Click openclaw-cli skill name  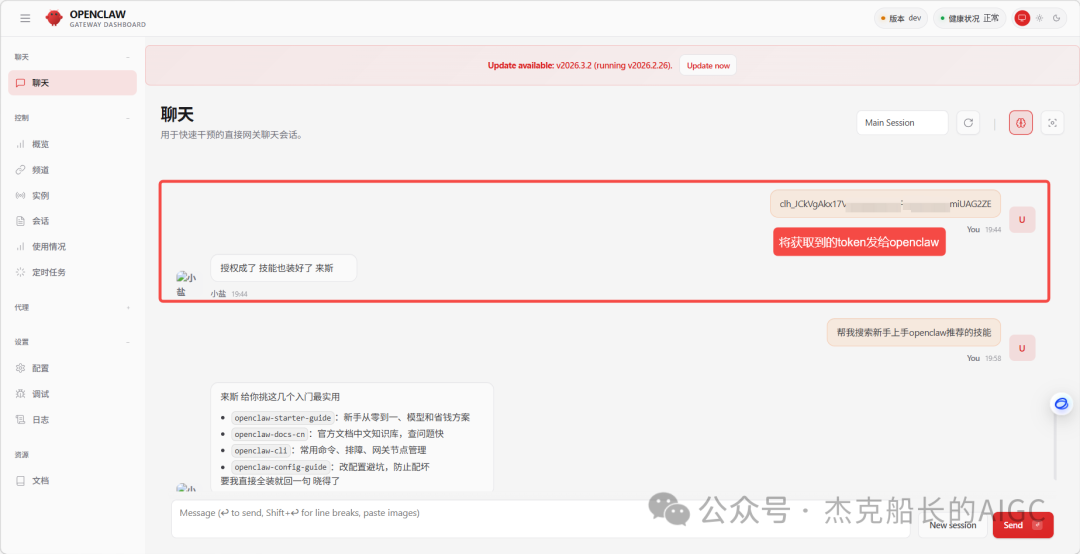(261, 450)
